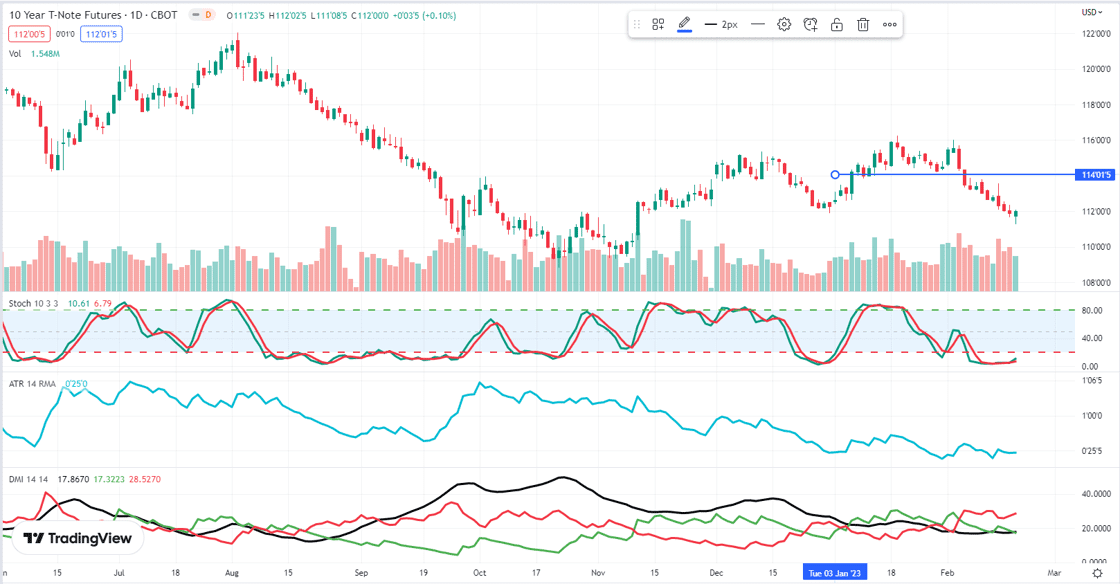This screenshot has width=1120, height=584.
Task: Delete the selected drawing with the trash icon
Action: point(863,24)
